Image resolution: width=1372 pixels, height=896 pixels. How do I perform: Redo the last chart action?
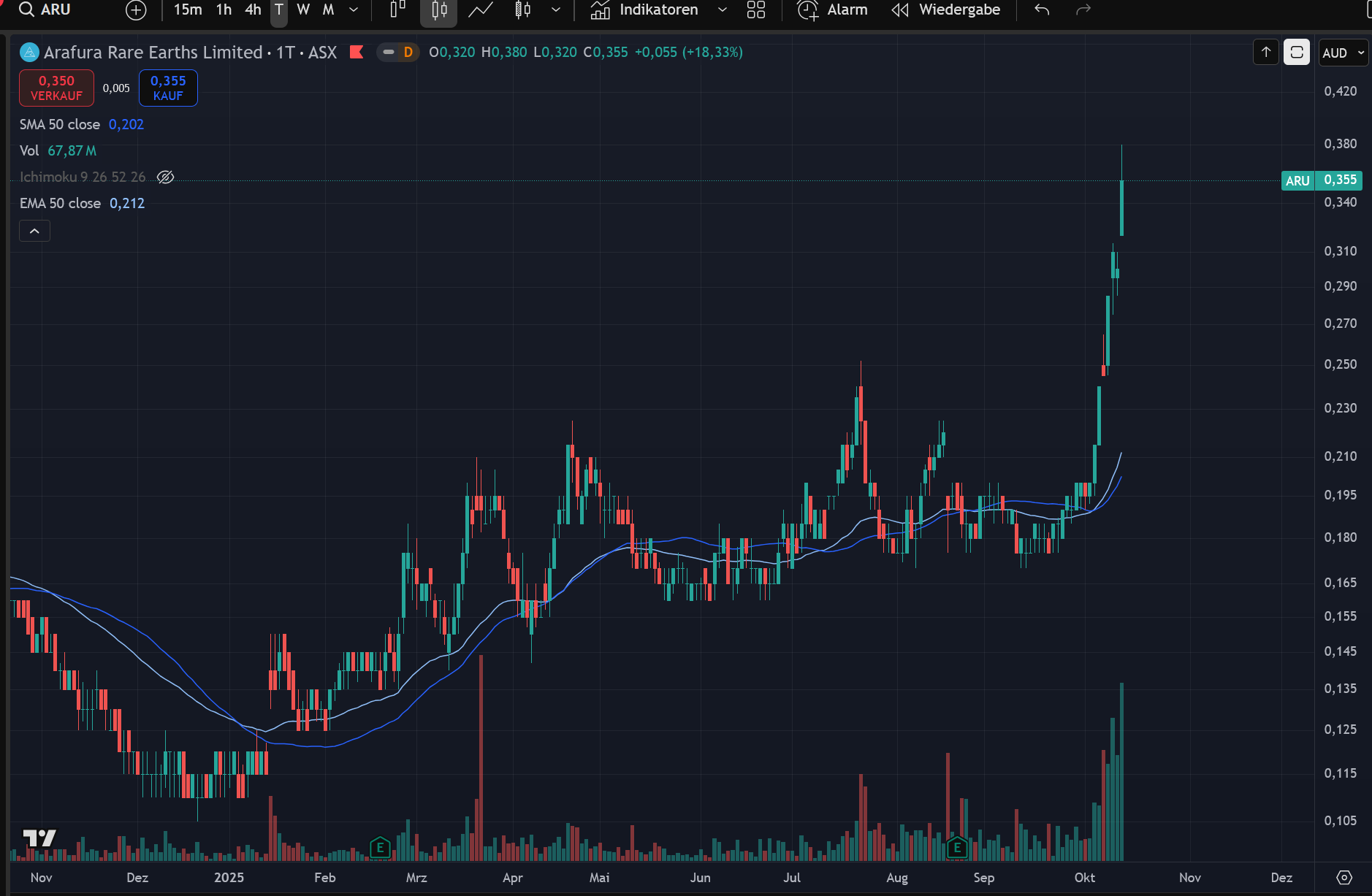pyautogui.click(x=1083, y=9)
